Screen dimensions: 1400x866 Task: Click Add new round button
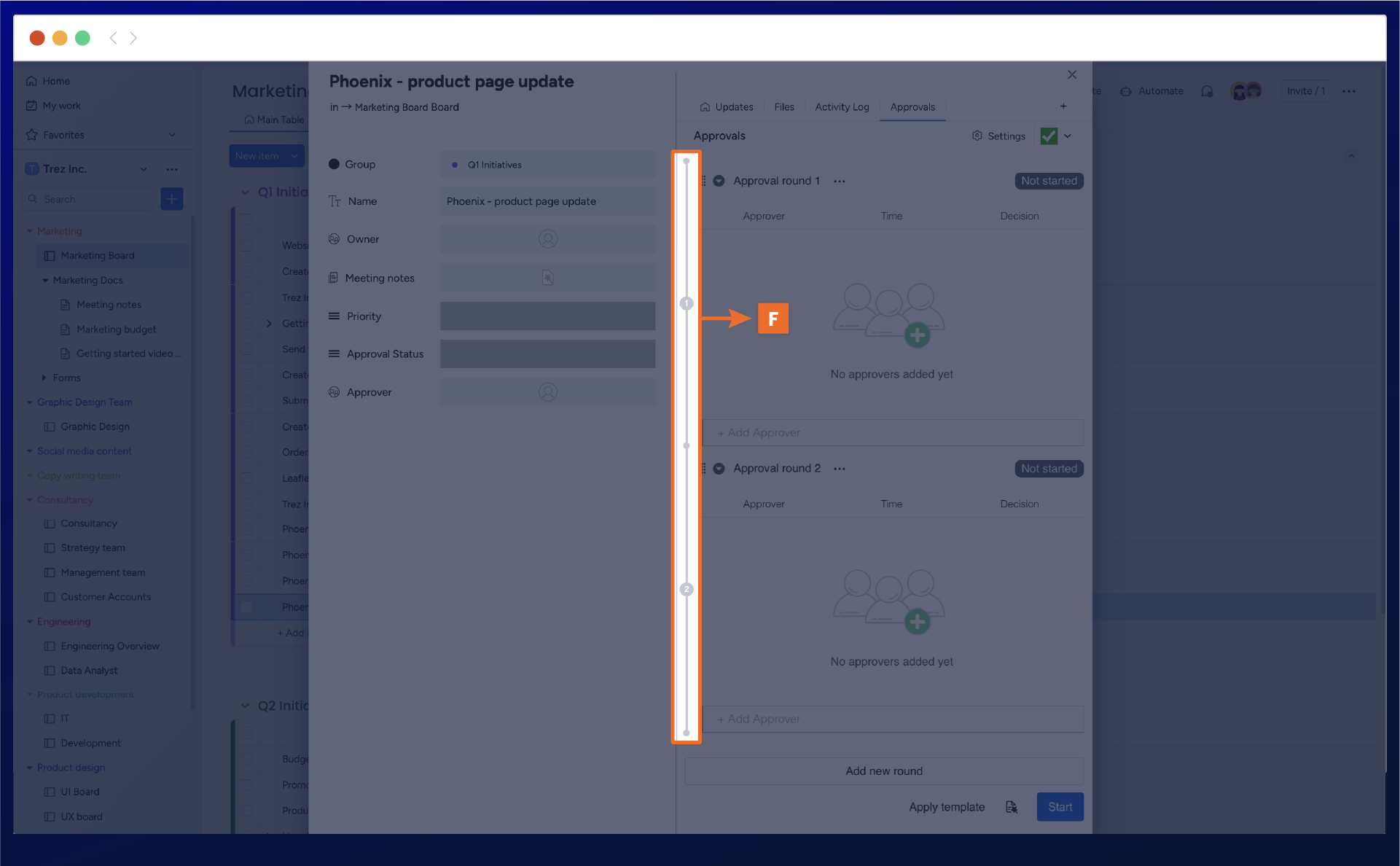[883, 771]
